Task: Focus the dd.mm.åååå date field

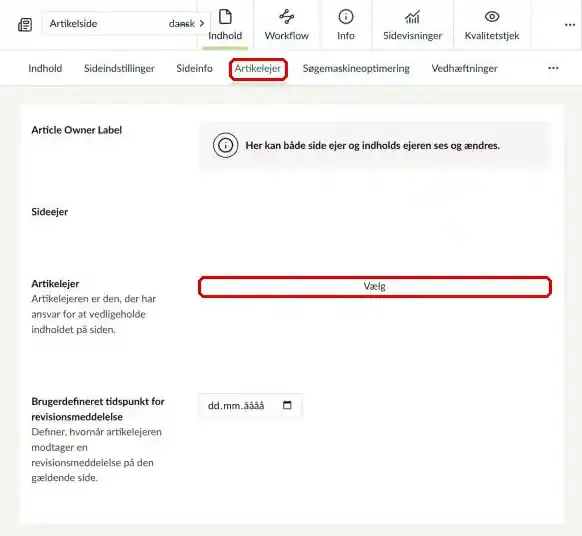Action: (251, 406)
